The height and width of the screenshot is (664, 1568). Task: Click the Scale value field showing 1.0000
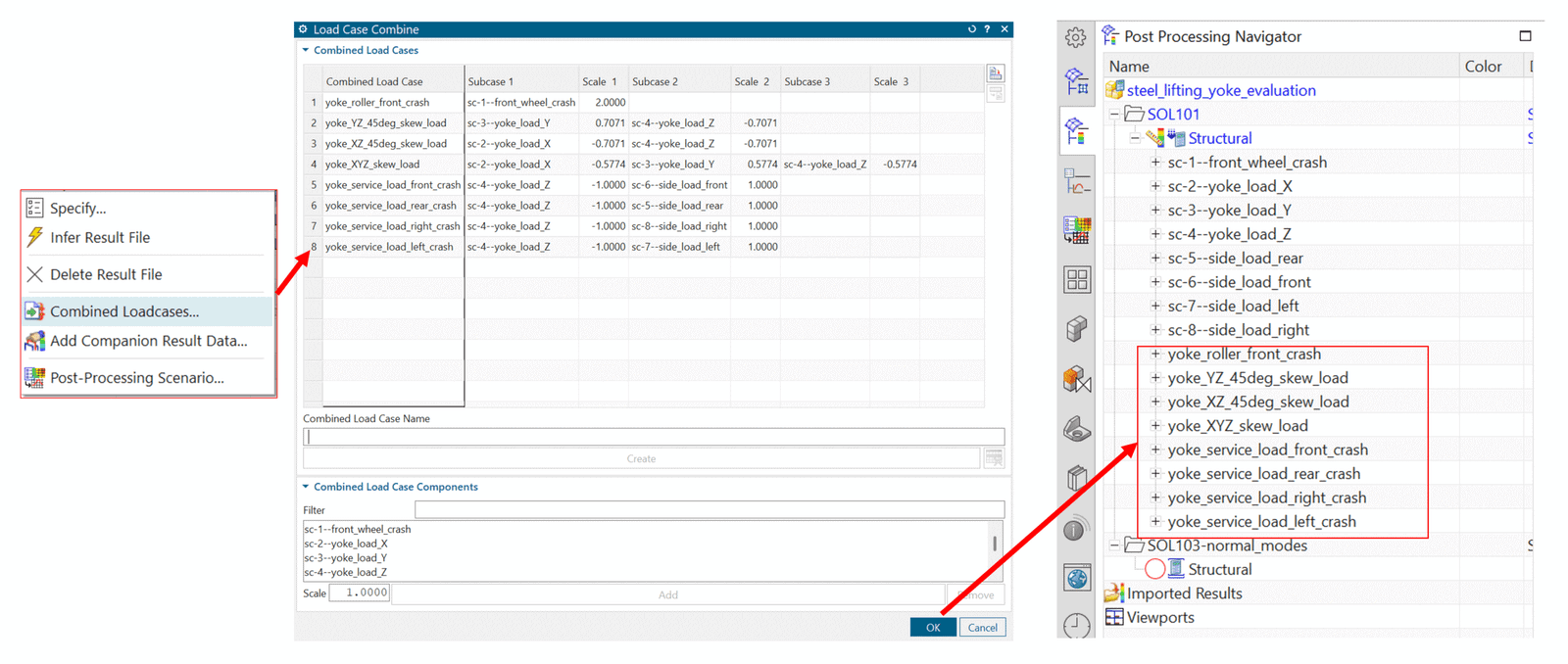(360, 593)
